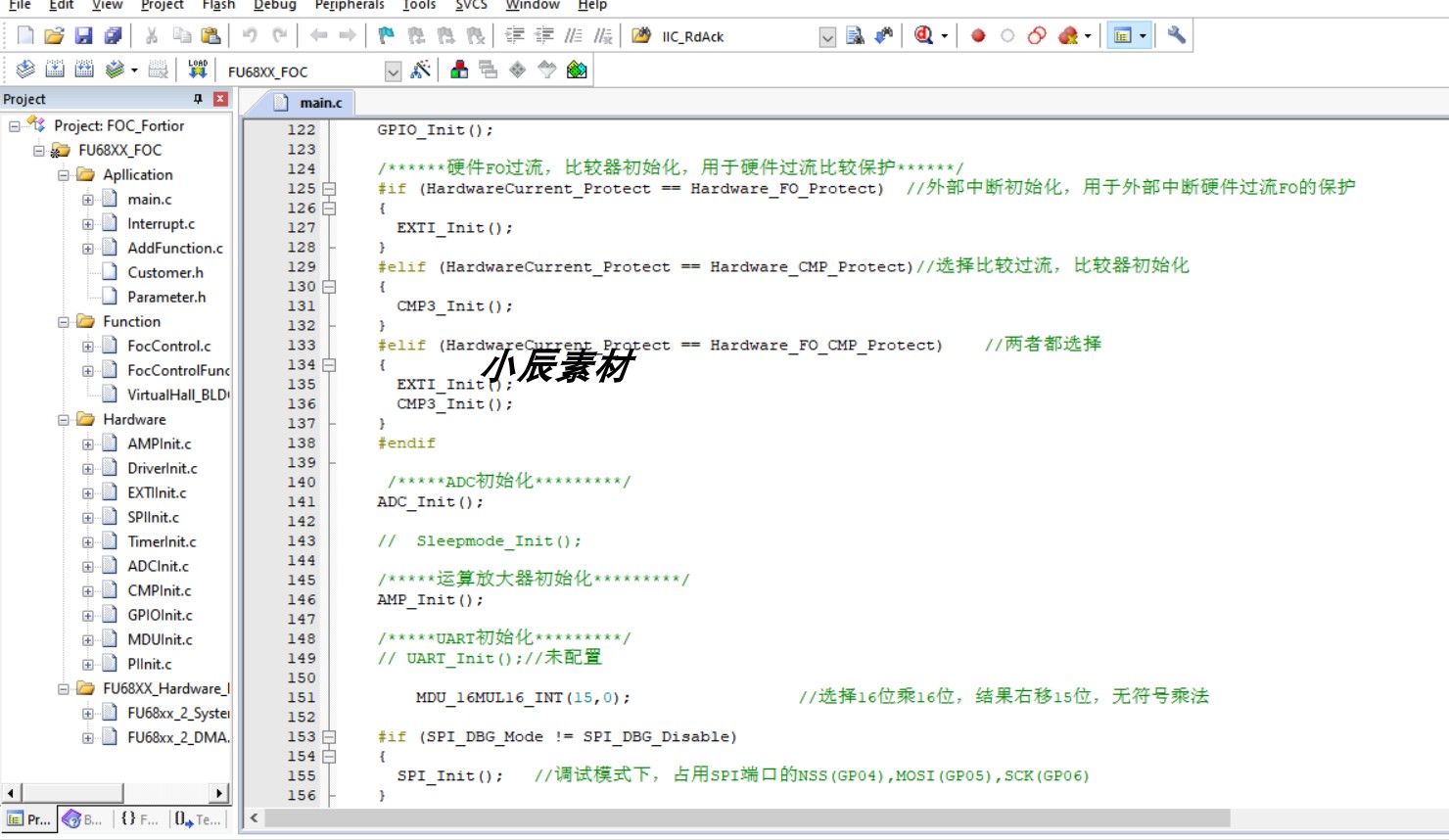Collapse code fold at line 153
1449x840 pixels.
point(329,736)
